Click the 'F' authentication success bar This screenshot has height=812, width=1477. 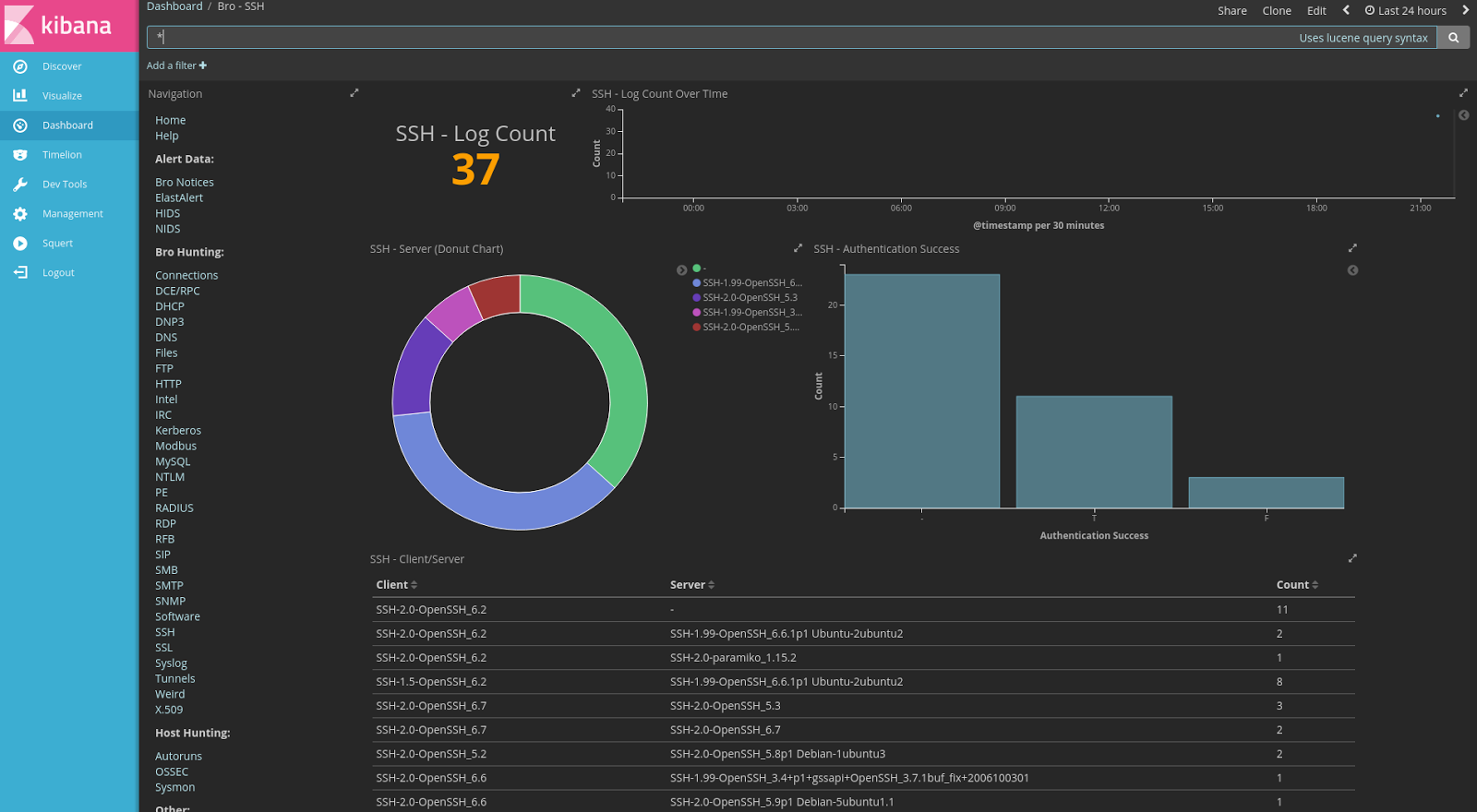coord(1267,493)
